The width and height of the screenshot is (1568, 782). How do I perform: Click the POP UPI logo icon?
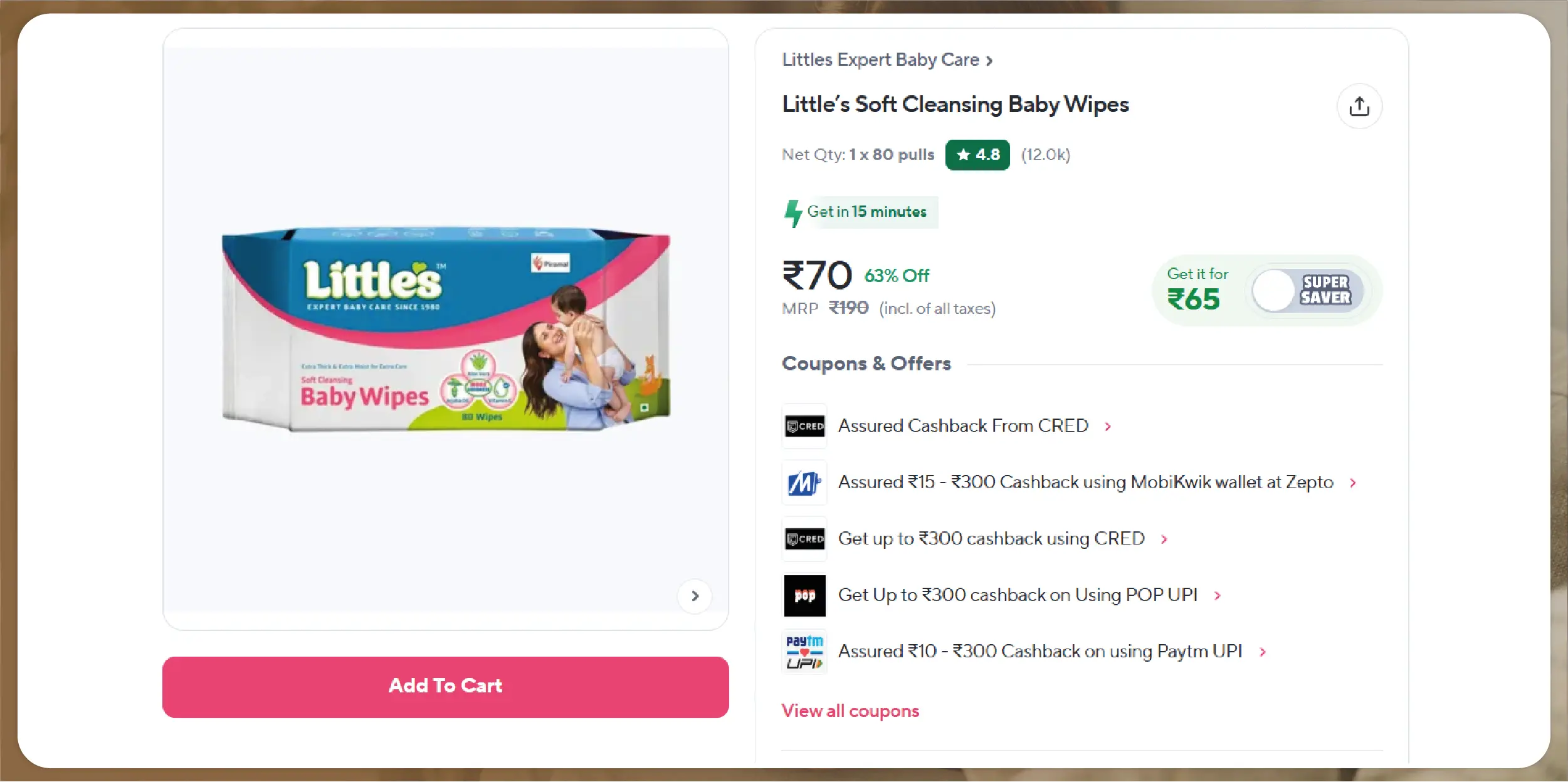[805, 595]
